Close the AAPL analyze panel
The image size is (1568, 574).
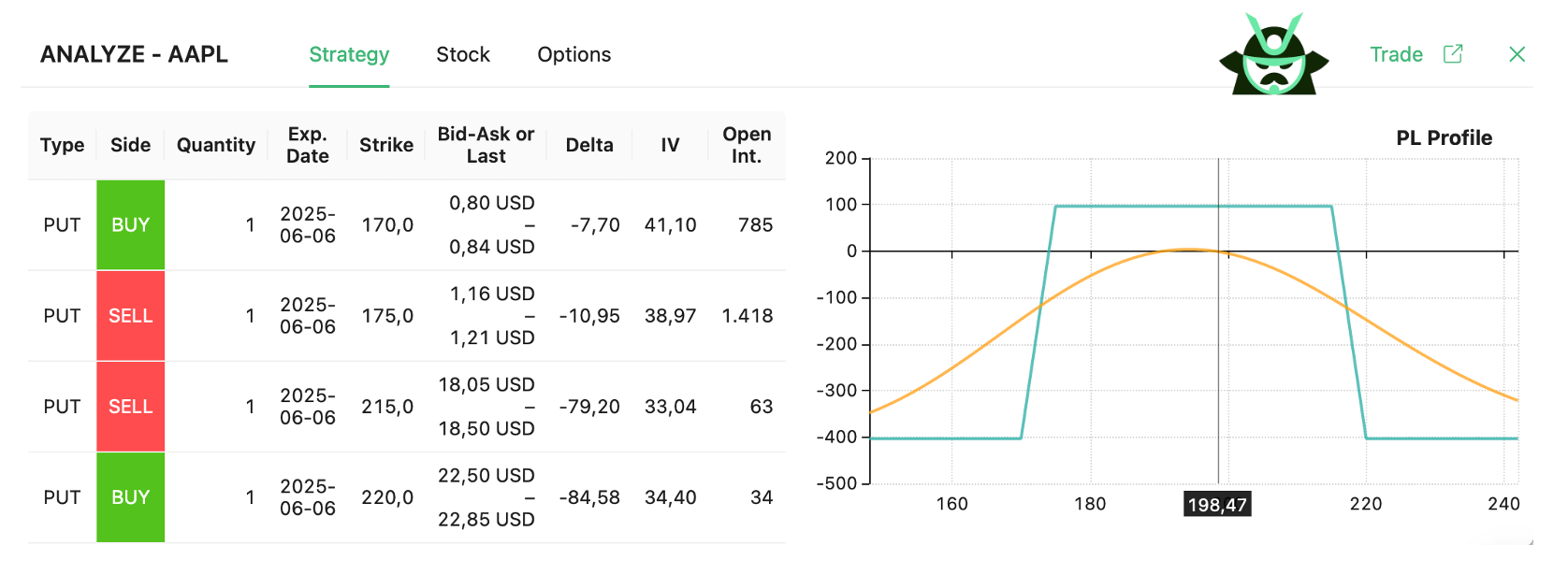click(1517, 54)
